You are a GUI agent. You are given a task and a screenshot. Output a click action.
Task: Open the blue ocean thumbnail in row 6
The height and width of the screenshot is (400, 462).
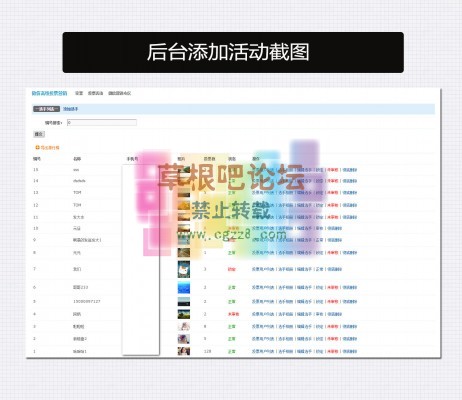click(184, 287)
